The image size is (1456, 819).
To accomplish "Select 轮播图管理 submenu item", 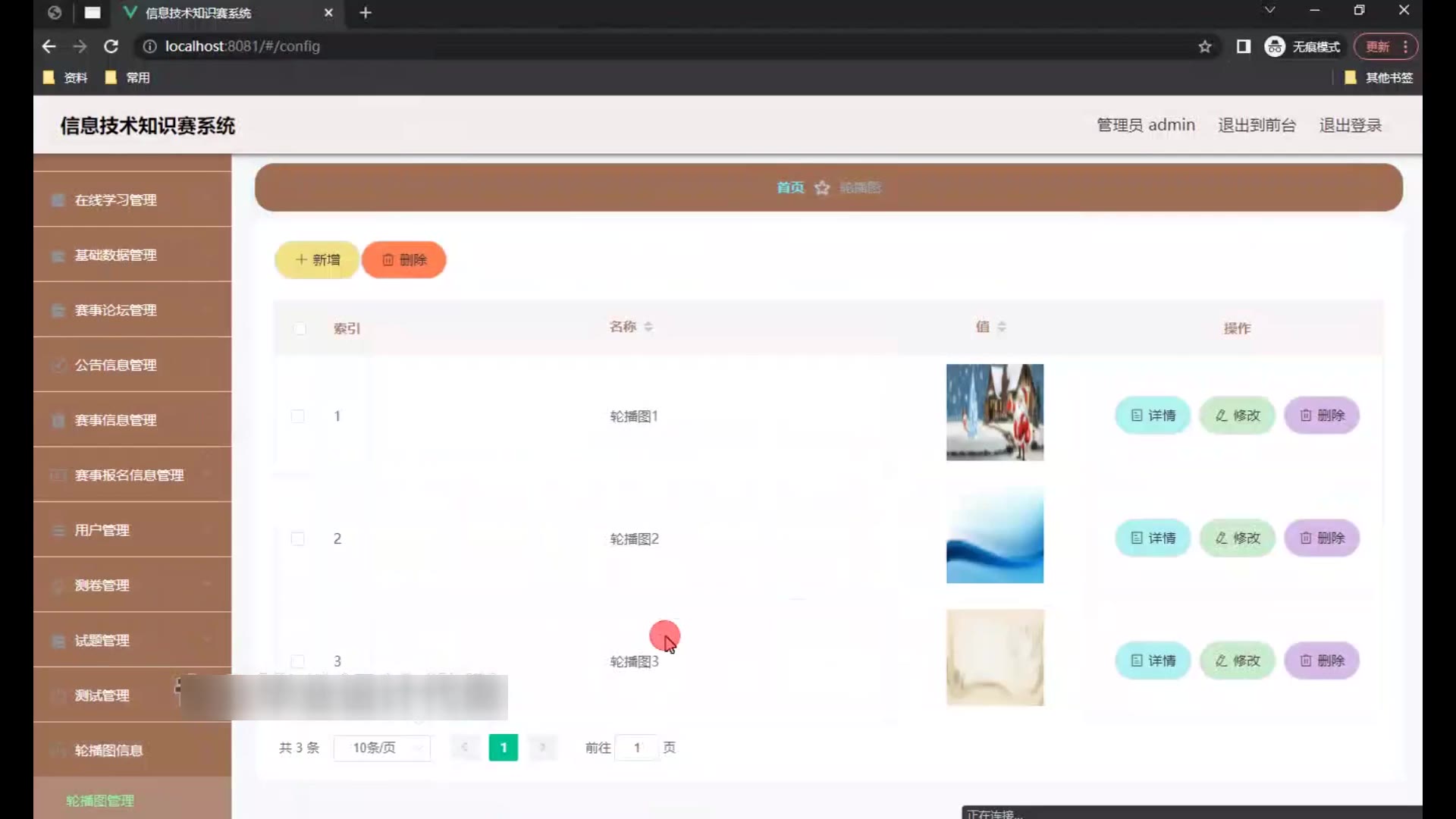I will (x=100, y=801).
